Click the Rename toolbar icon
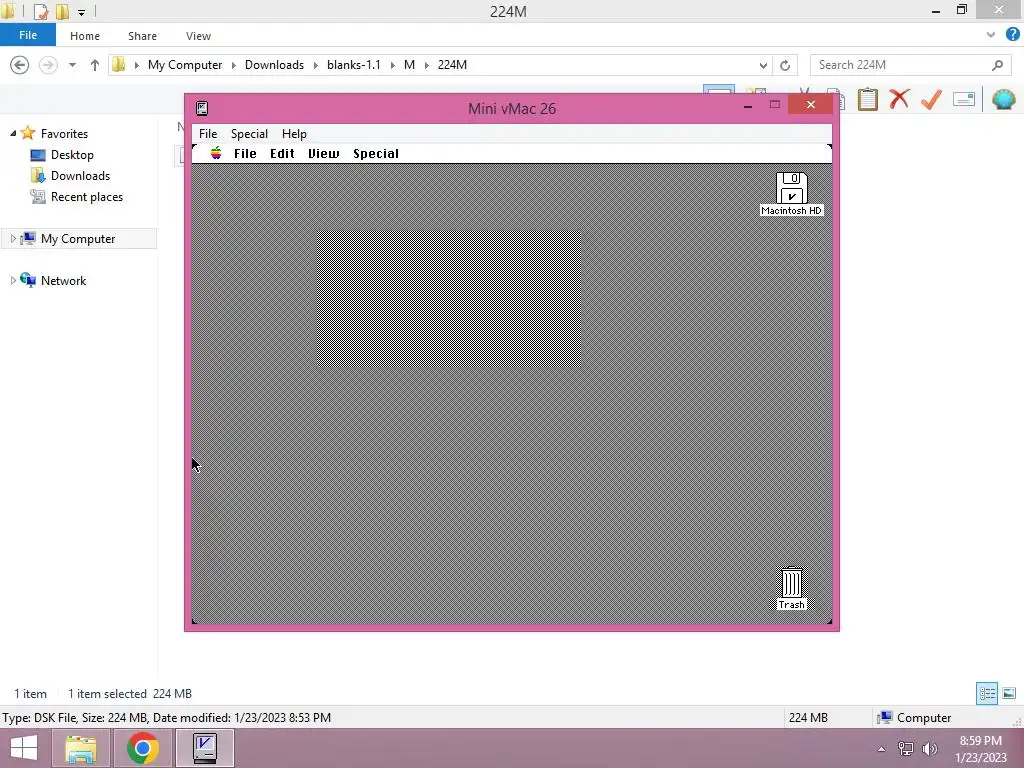This screenshot has width=1024, height=768. (x=964, y=99)
